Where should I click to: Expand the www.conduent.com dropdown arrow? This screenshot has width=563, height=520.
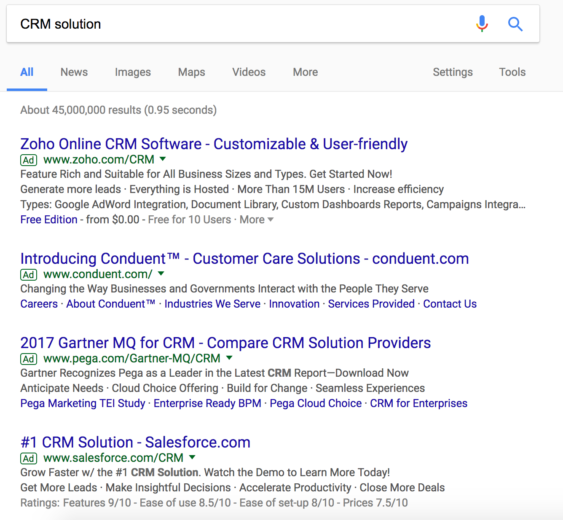click(161, 274)
